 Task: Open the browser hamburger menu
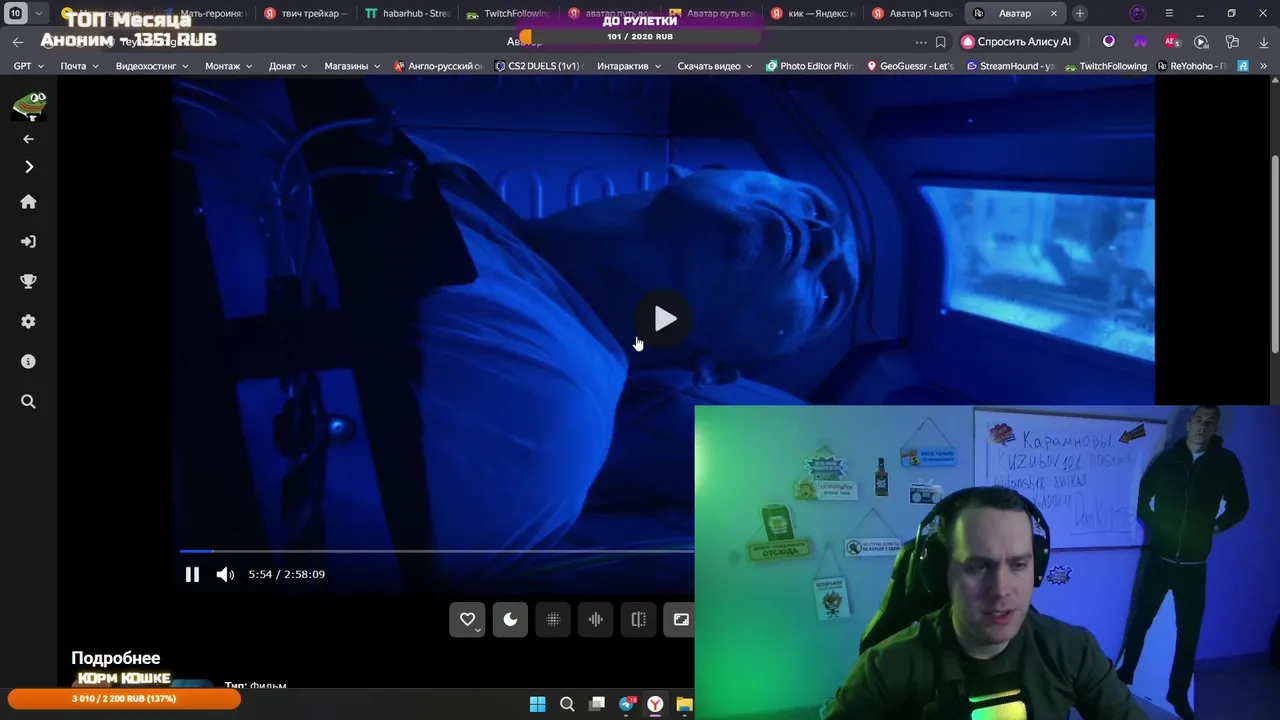coord(1169,13)
